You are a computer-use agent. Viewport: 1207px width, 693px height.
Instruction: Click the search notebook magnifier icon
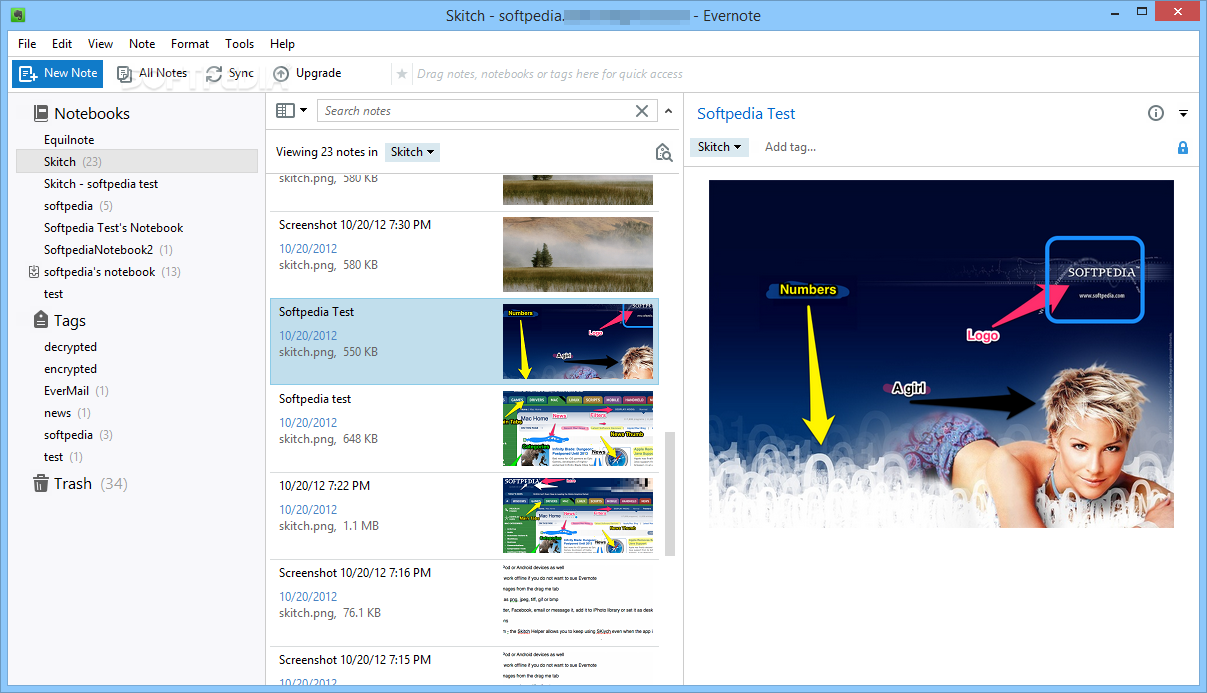coord(664,152)
